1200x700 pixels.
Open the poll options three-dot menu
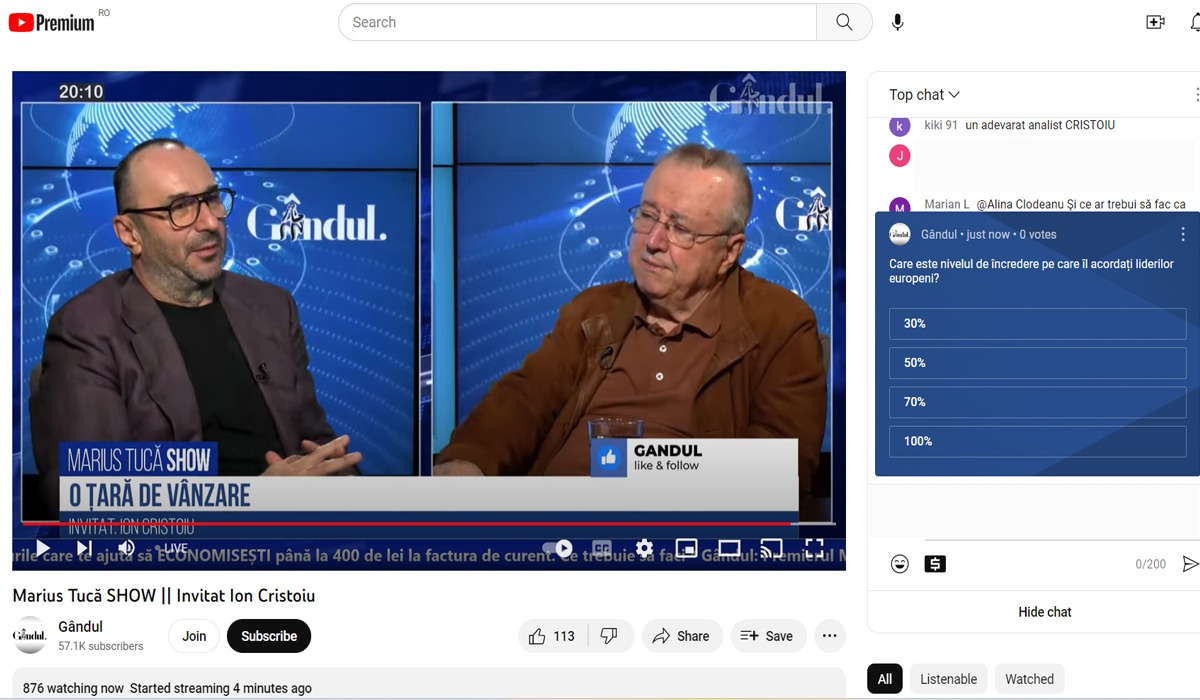tap(1183, 234)
